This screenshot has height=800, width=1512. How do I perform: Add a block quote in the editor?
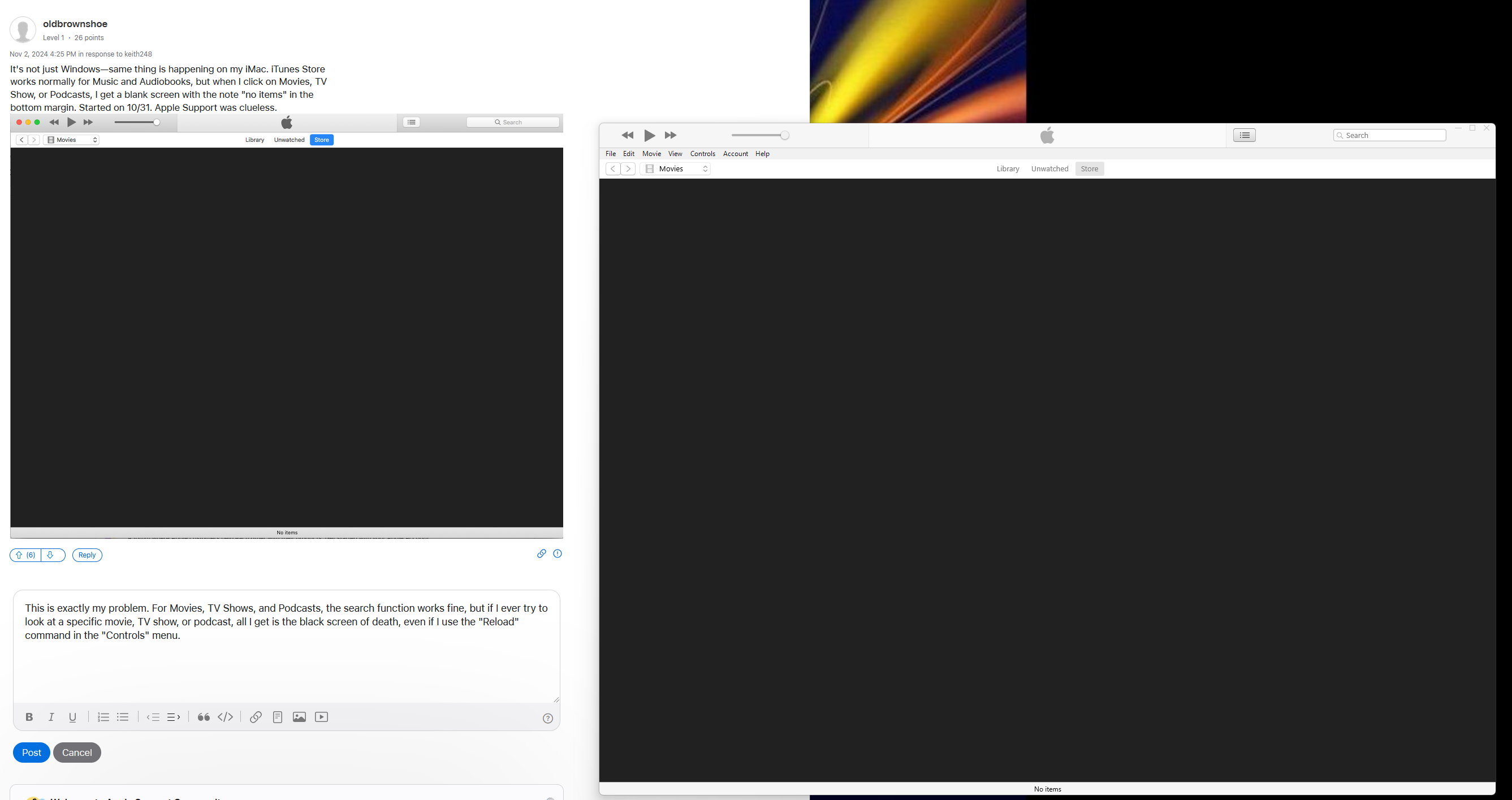(204, 717)
